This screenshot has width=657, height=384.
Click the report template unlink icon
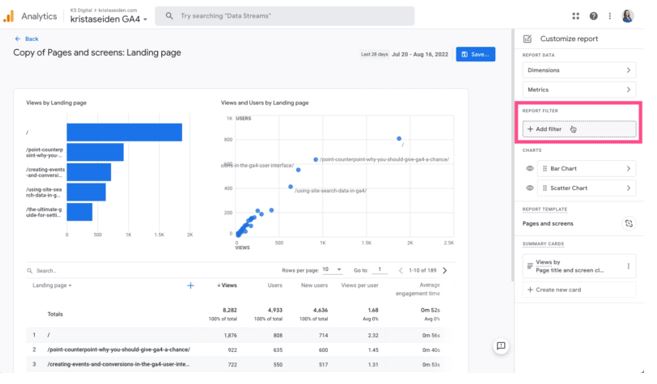[629, 223]
